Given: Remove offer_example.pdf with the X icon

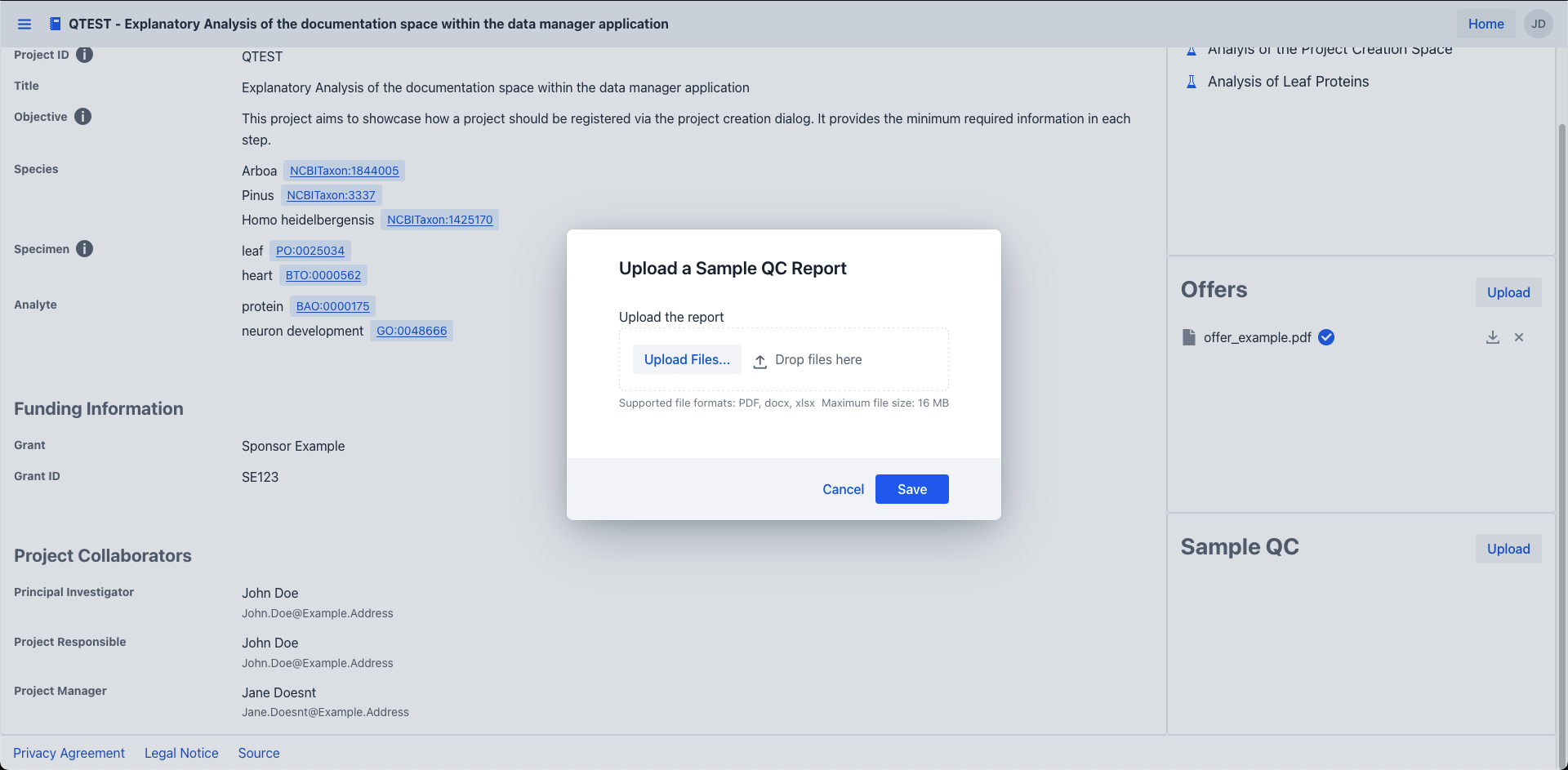Looking at the screenshot, I should 1519,337.
